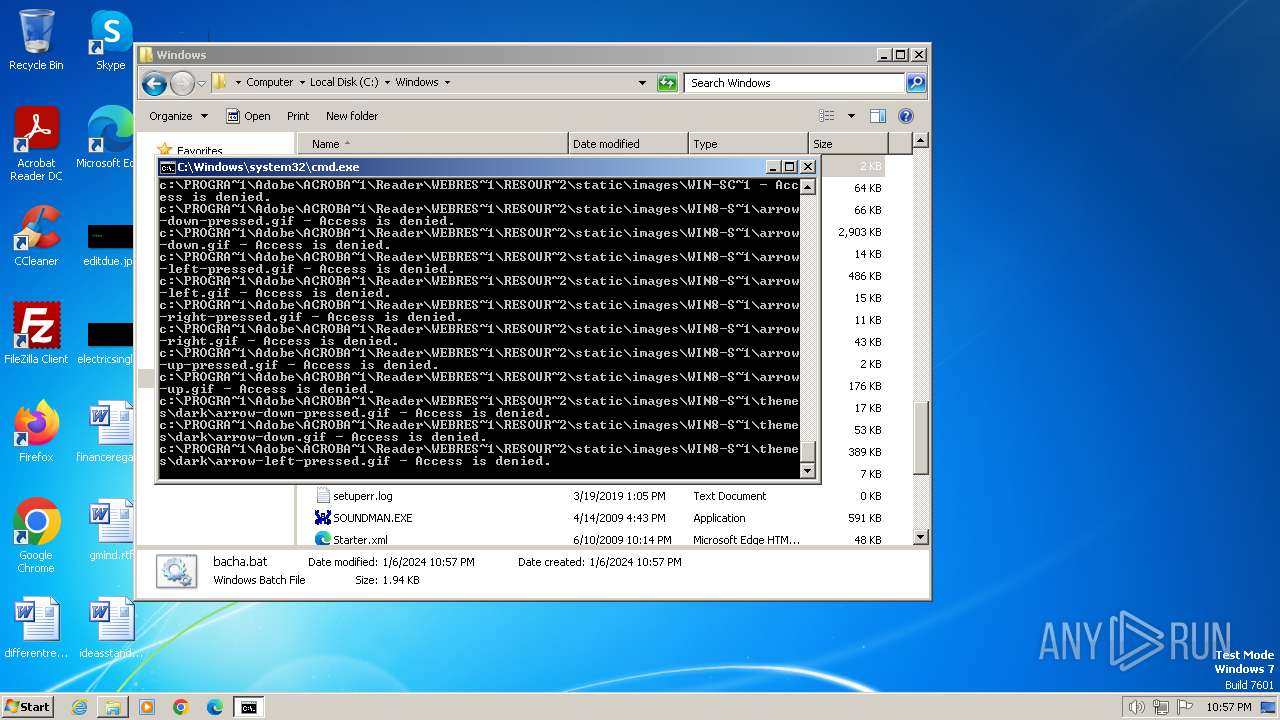This screenshot has width=1280, height=720.
Task: Switch to cmd.exe via its taskbar button
Action: 248,707
